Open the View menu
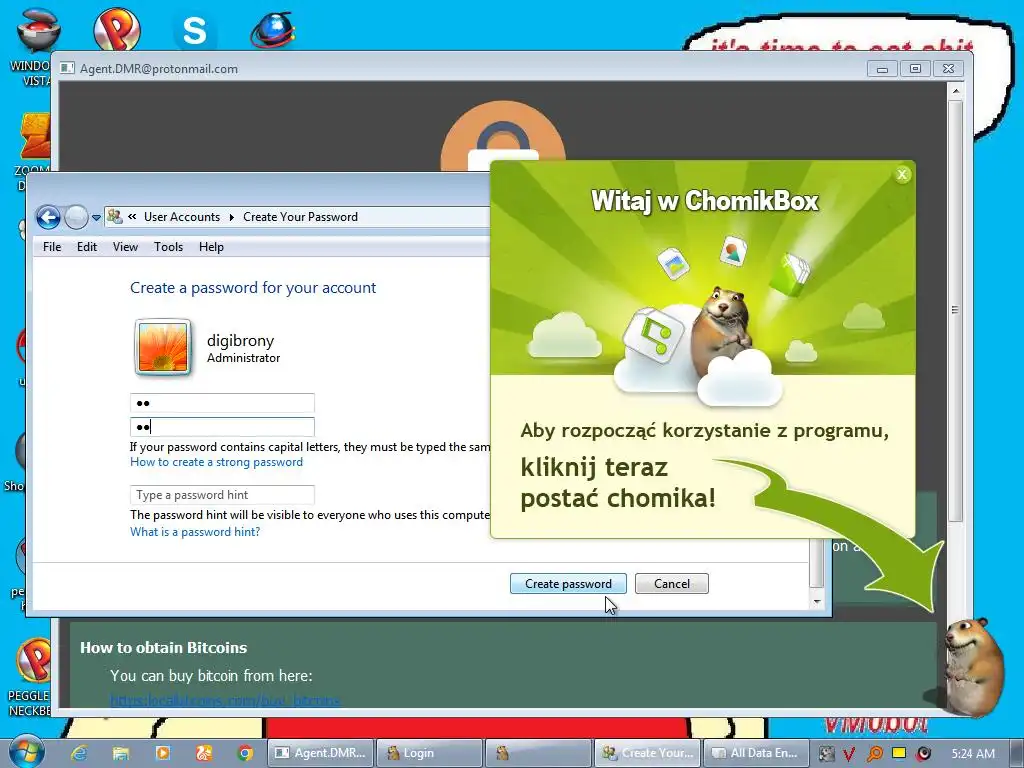The width and height of the screenshot is (1024, 768). pyautogui.click(x=125, y=247)
